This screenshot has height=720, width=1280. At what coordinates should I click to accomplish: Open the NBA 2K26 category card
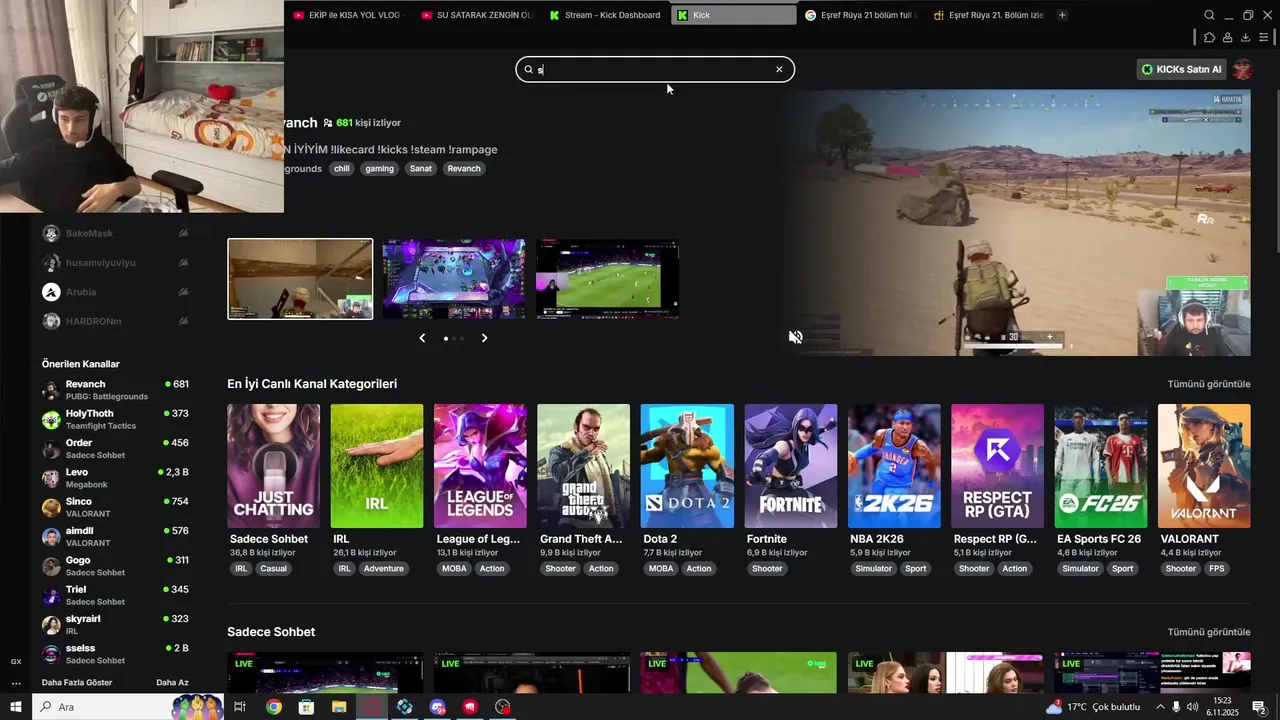tap(894, 466)
